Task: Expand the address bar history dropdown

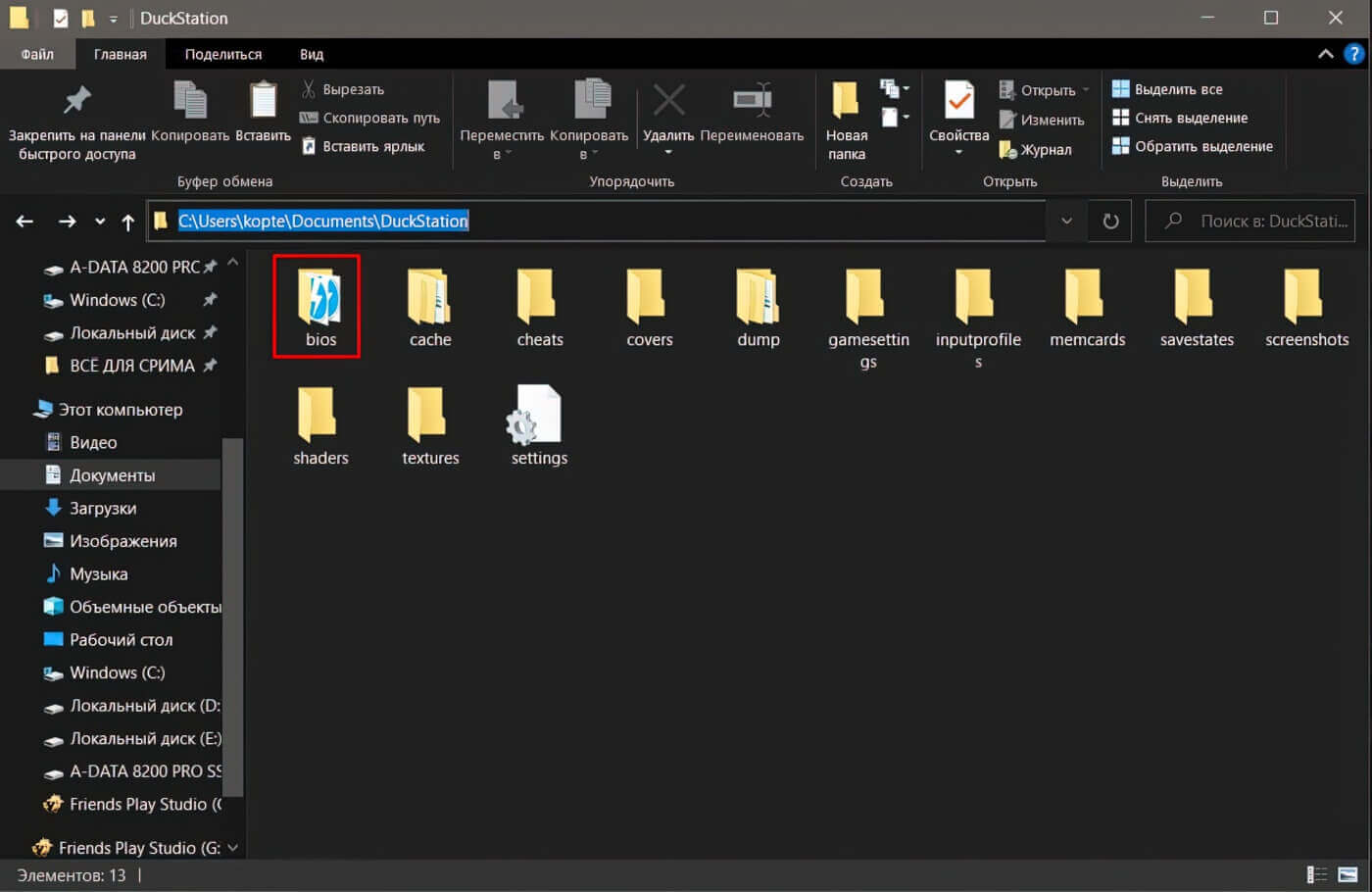Action: click(1066, 222)
